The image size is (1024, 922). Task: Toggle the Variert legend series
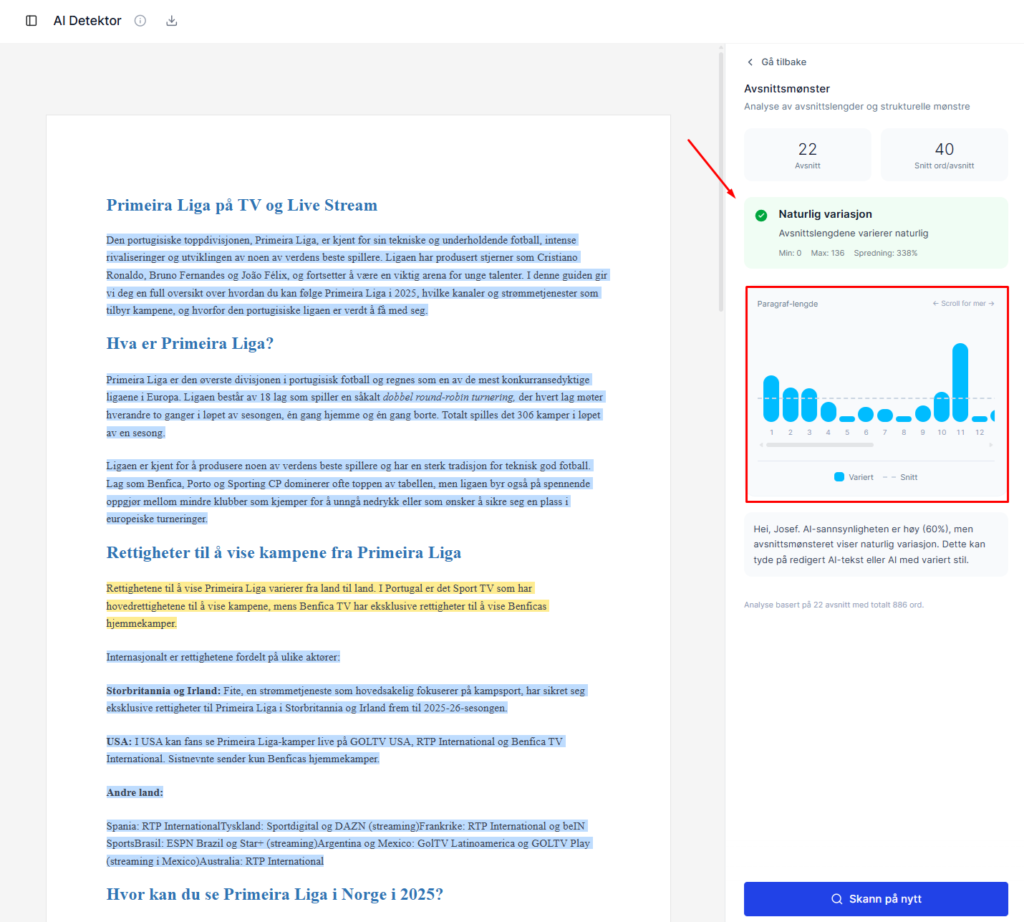854,477
